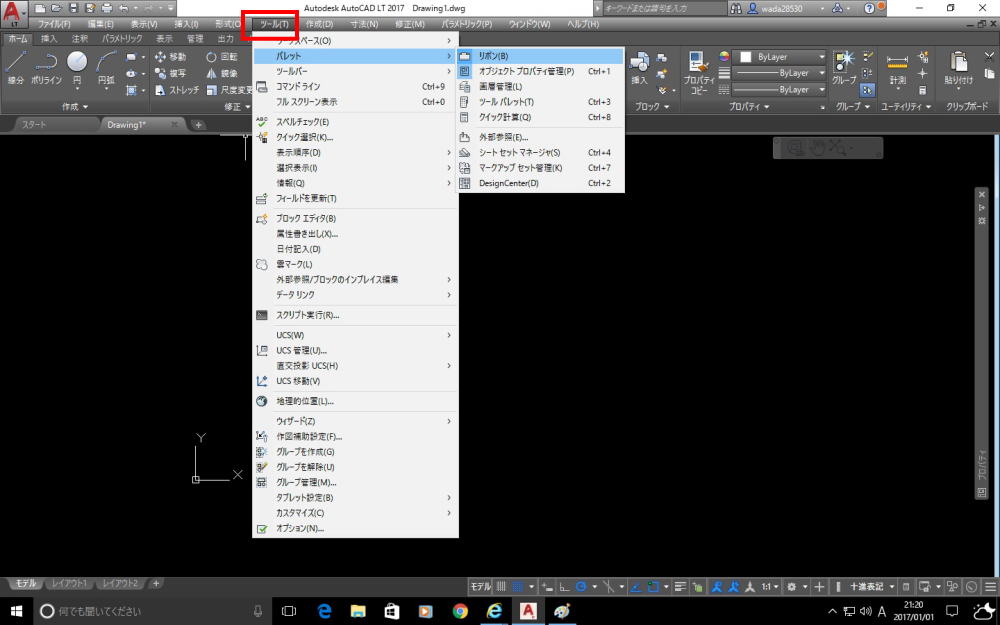Choose DesignCenter(D) from the submenu
The height and width of the screenshot is (625, 1000).
[x=540, y=184]
